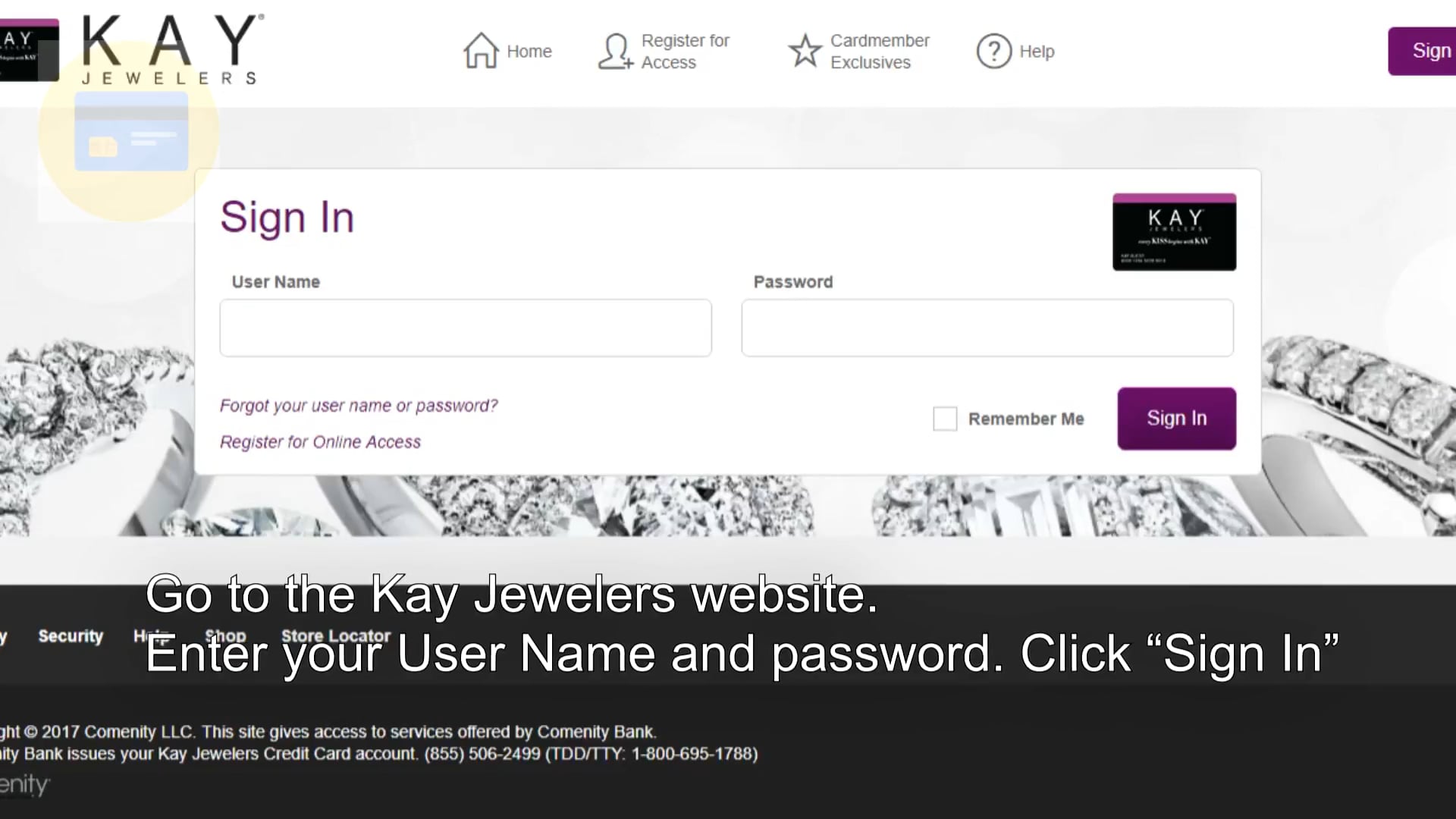
Task: Open the Store Locator footer link
Action: coord(336,636)
